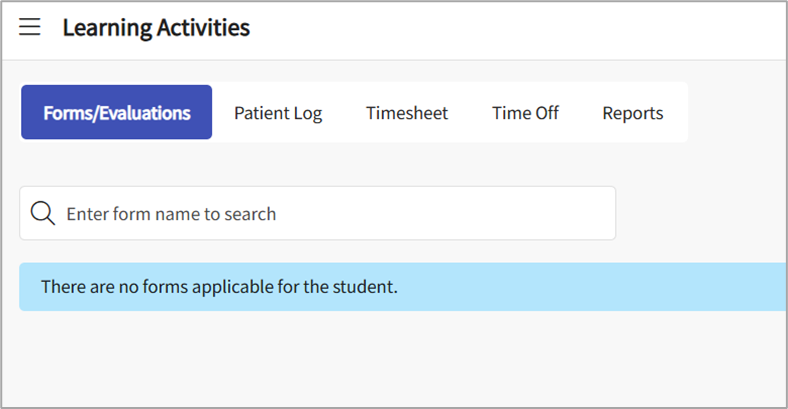
Task: Click the magnifying glass search icon
Action: coord(43,213)
